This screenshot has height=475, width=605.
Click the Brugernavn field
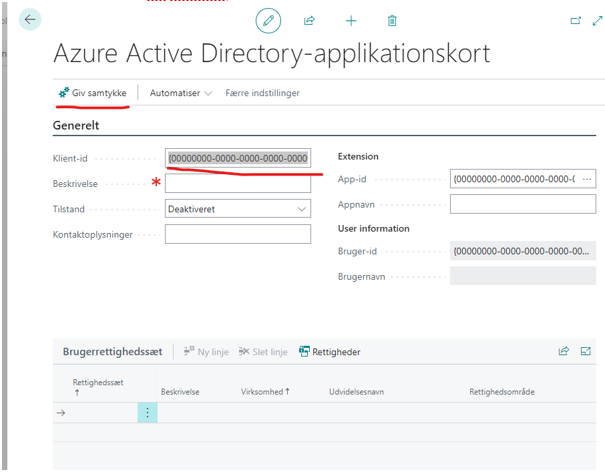point(523,276)
